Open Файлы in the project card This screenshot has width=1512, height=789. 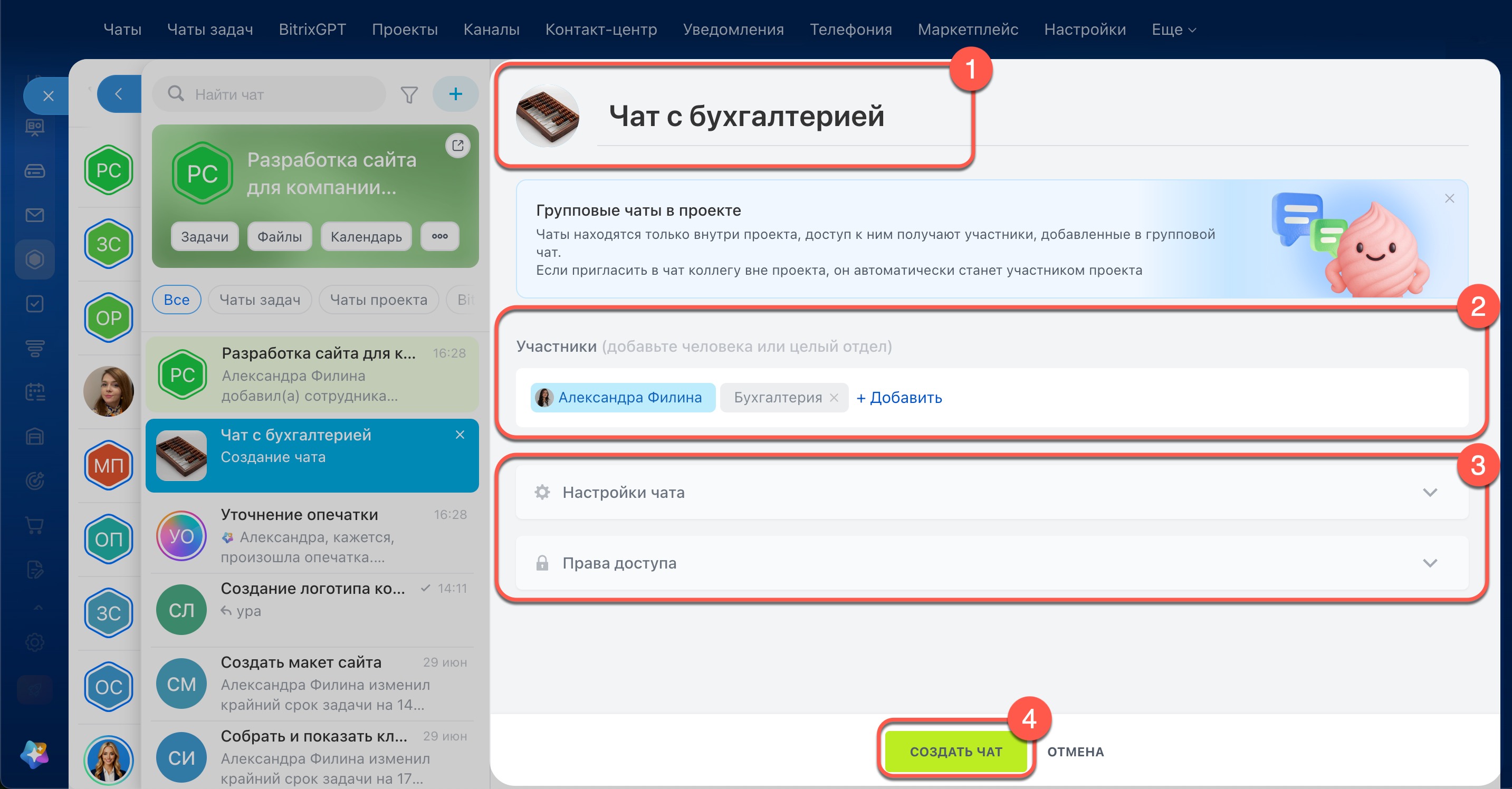(280, 236)
